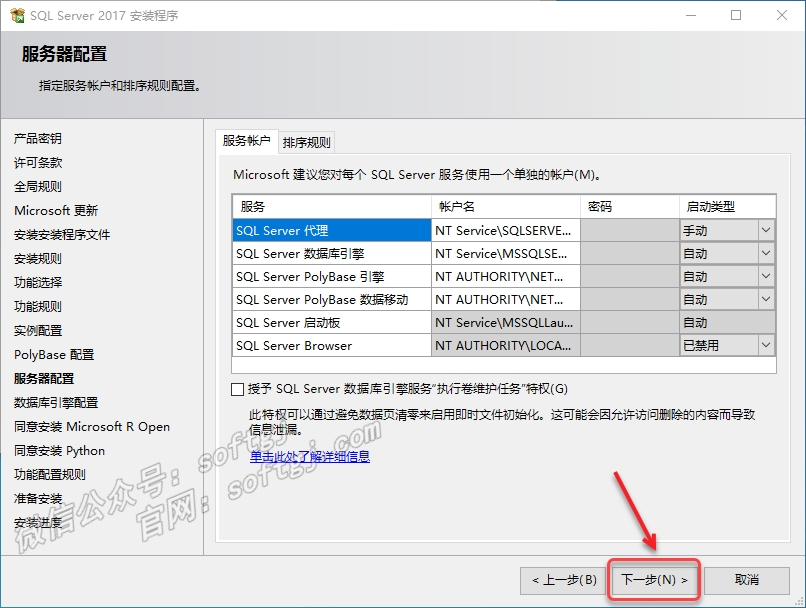Viewport: 806px width, 608px height.
Task: Switch to the 排序规则 tab
Action: click(x=306, y=142)
